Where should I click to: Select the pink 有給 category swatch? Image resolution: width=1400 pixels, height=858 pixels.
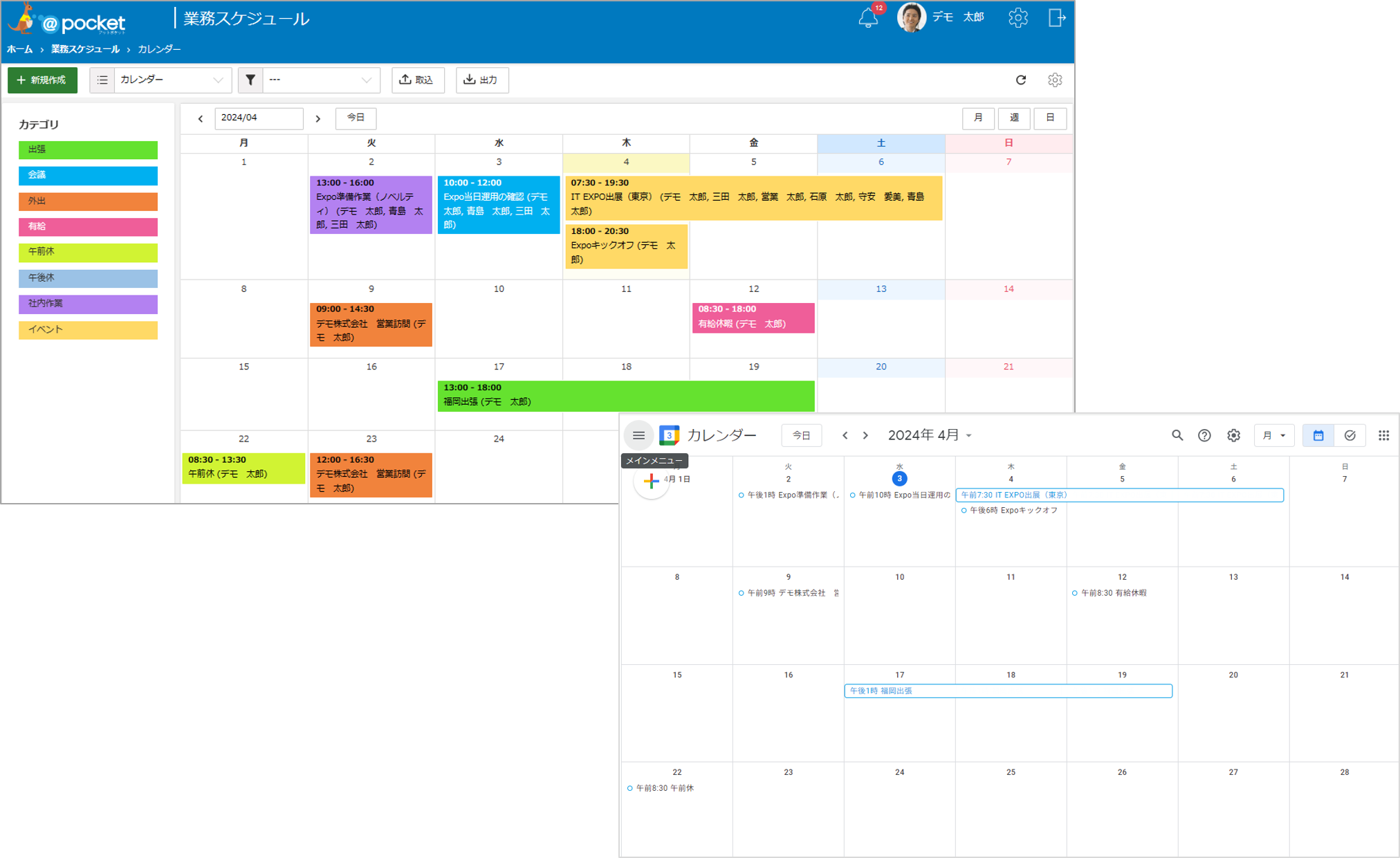tap(88, 227)
